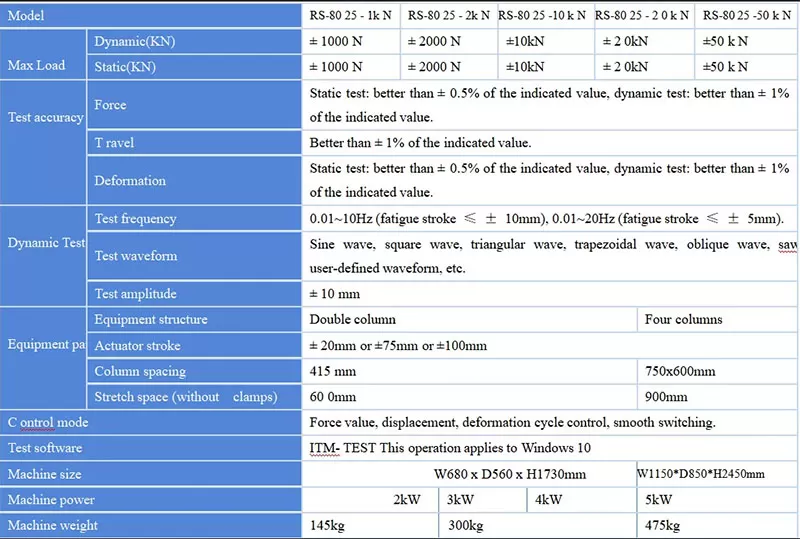Viewport: 800px width, 539px height.
Task: Click the "Max Load" row label
Action: point(36,65)
